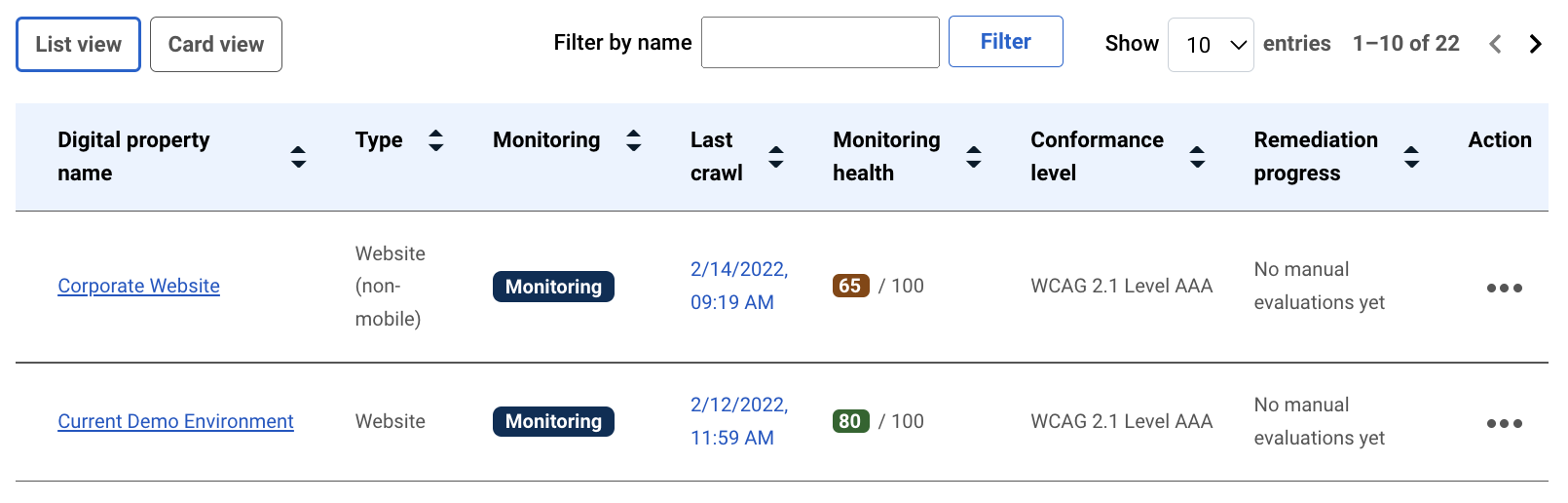Click the Filter button
The image size is (1568, 503).
coord(1005,42)
